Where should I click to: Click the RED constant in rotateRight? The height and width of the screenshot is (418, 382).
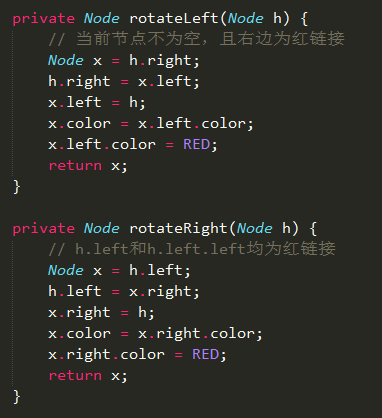click(205, 355)
